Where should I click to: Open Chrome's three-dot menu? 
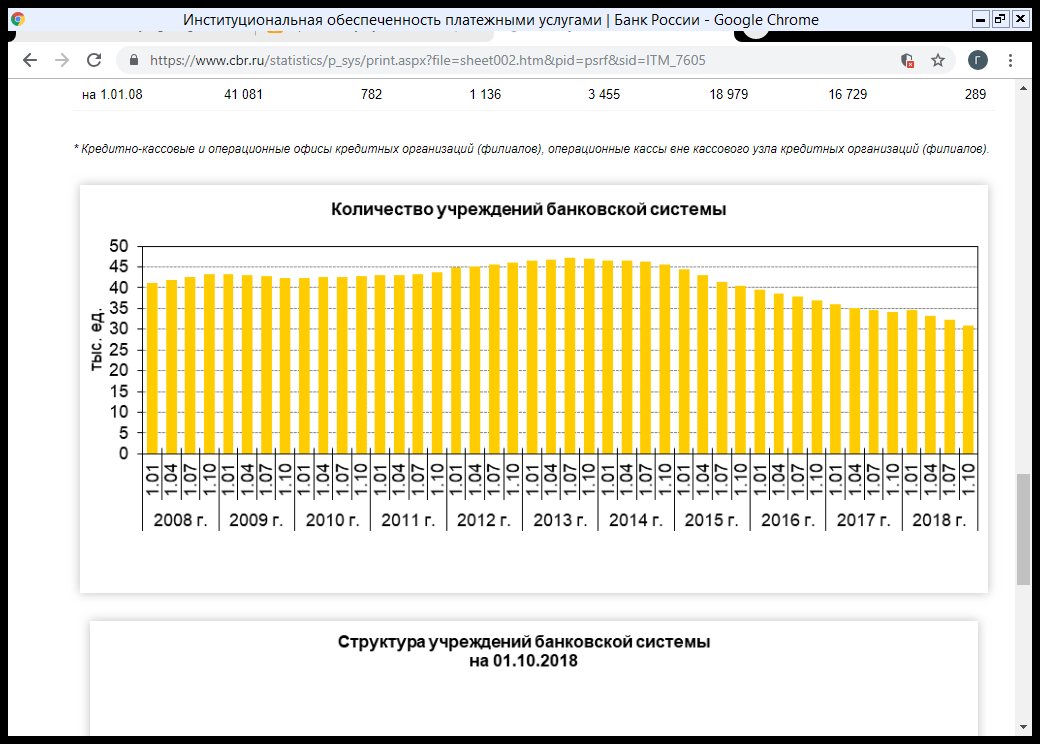1010,60
